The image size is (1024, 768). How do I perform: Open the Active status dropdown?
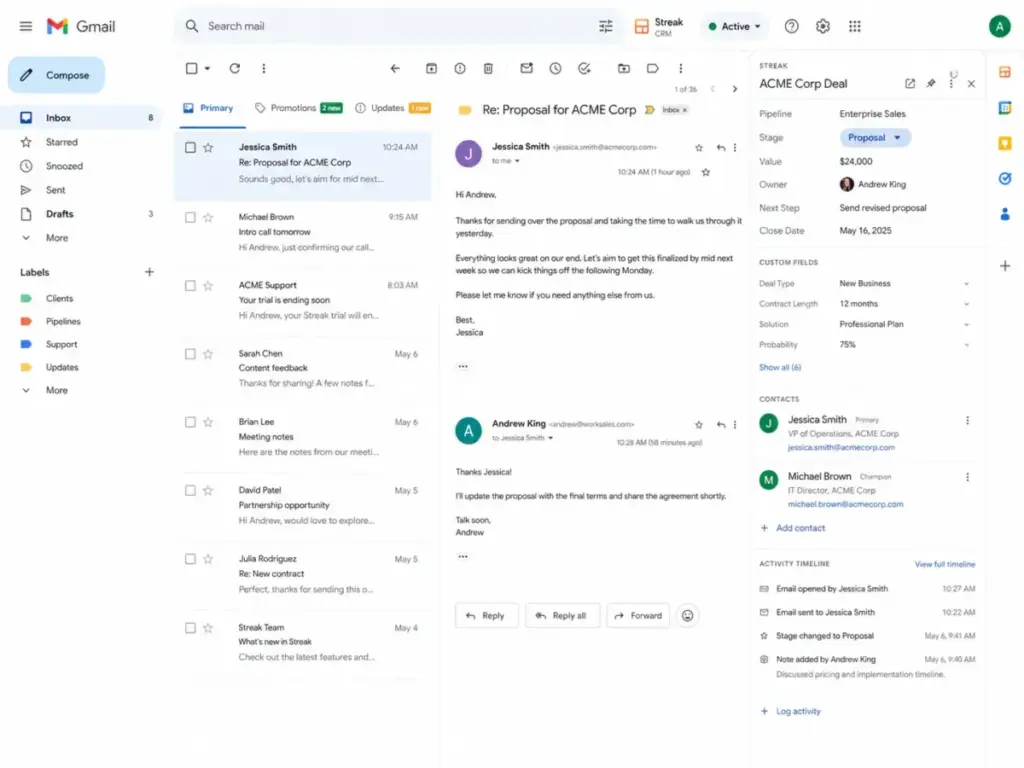point(735,26)
